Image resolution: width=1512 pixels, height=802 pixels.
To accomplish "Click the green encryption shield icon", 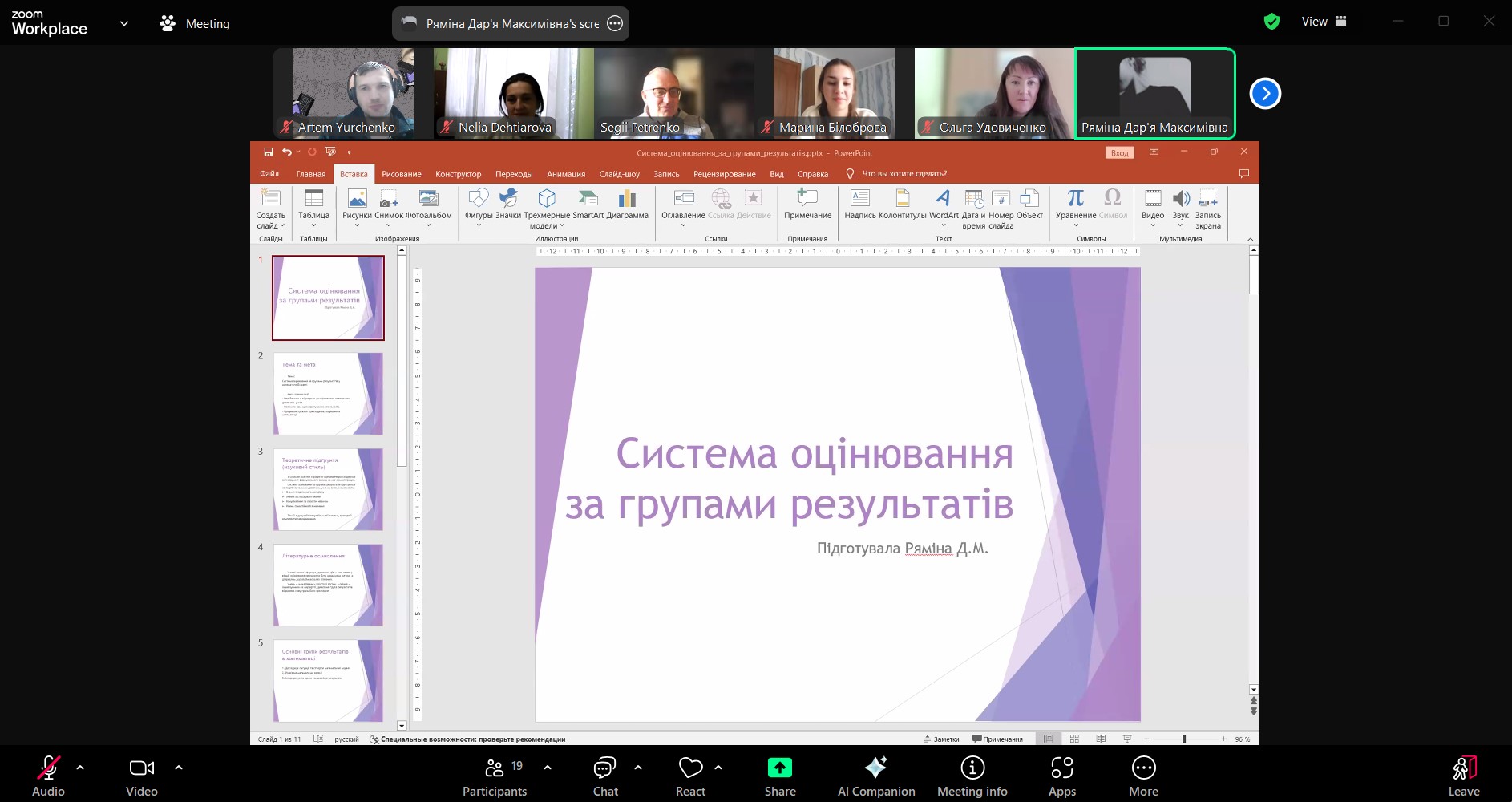I will (1271, 22).
